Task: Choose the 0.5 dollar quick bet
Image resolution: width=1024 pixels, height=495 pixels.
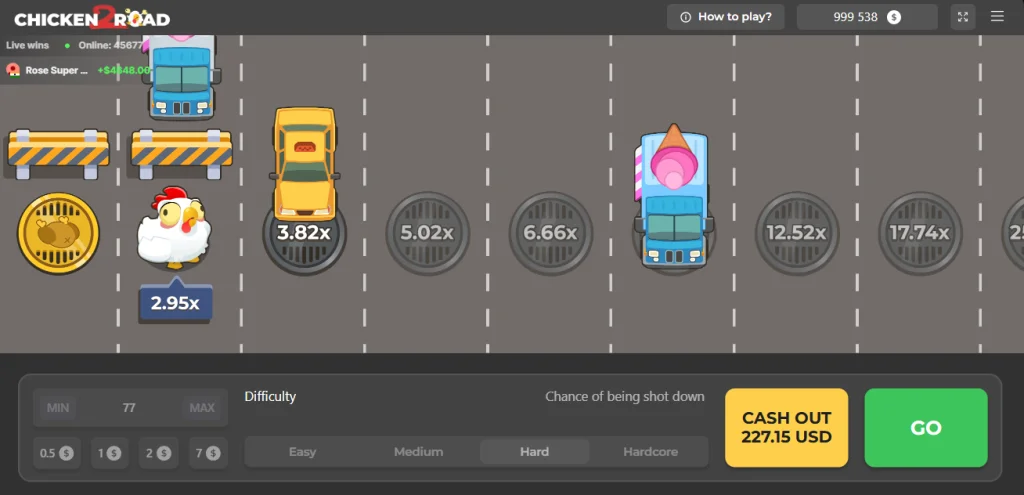Action: (57, 453)
